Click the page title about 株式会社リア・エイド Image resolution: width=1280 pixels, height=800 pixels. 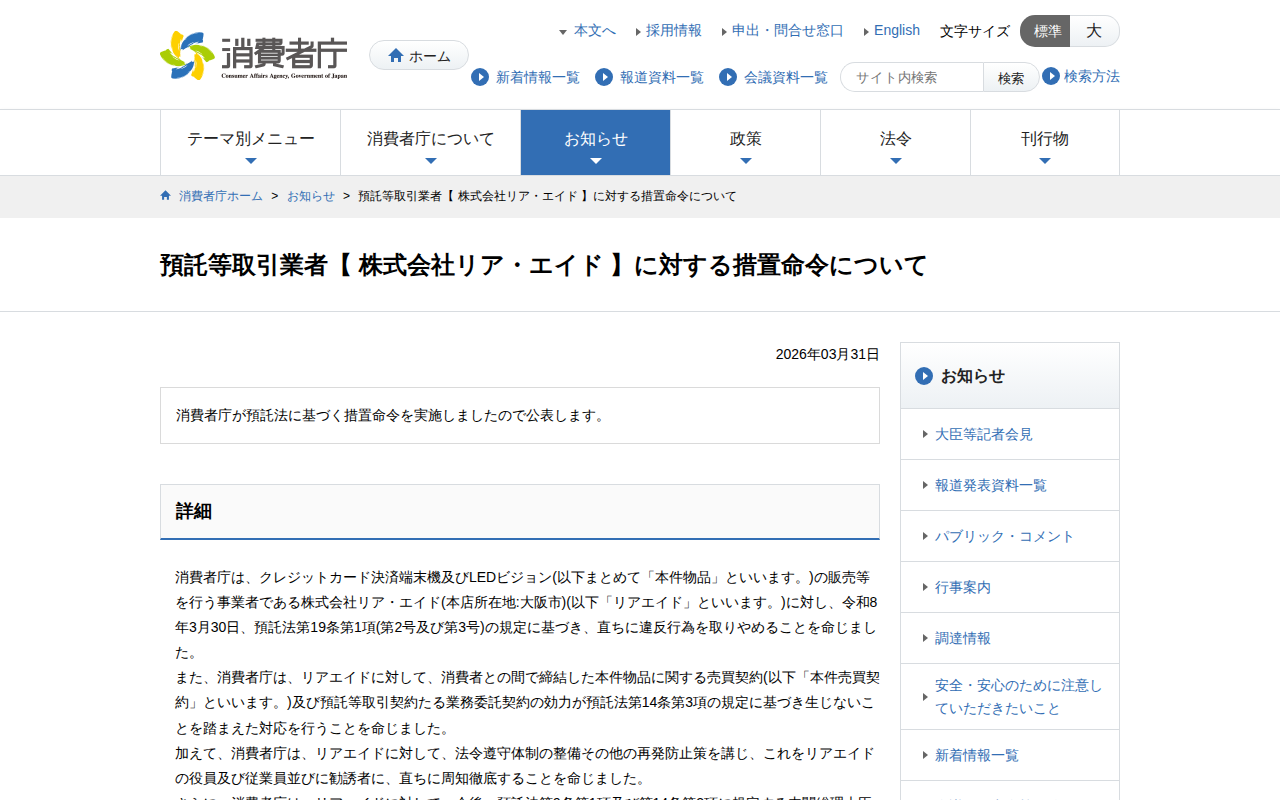point(544,265)
